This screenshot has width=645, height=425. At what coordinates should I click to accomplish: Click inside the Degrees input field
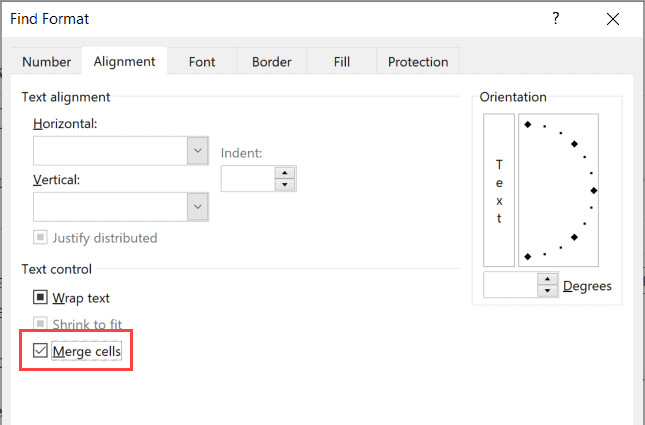tap(510, 286)
